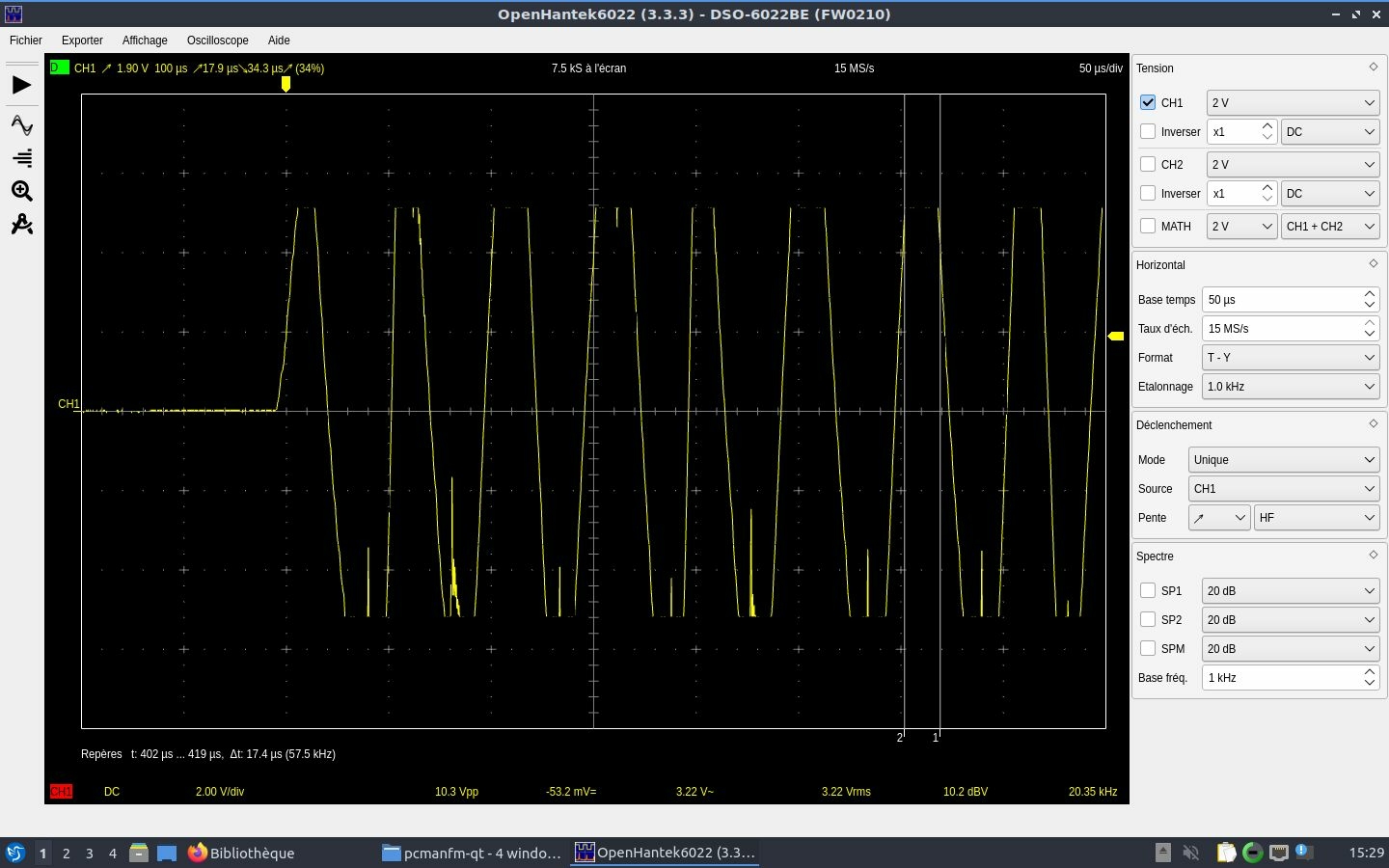Click the green status indicator near CH1

pos(59,68)
